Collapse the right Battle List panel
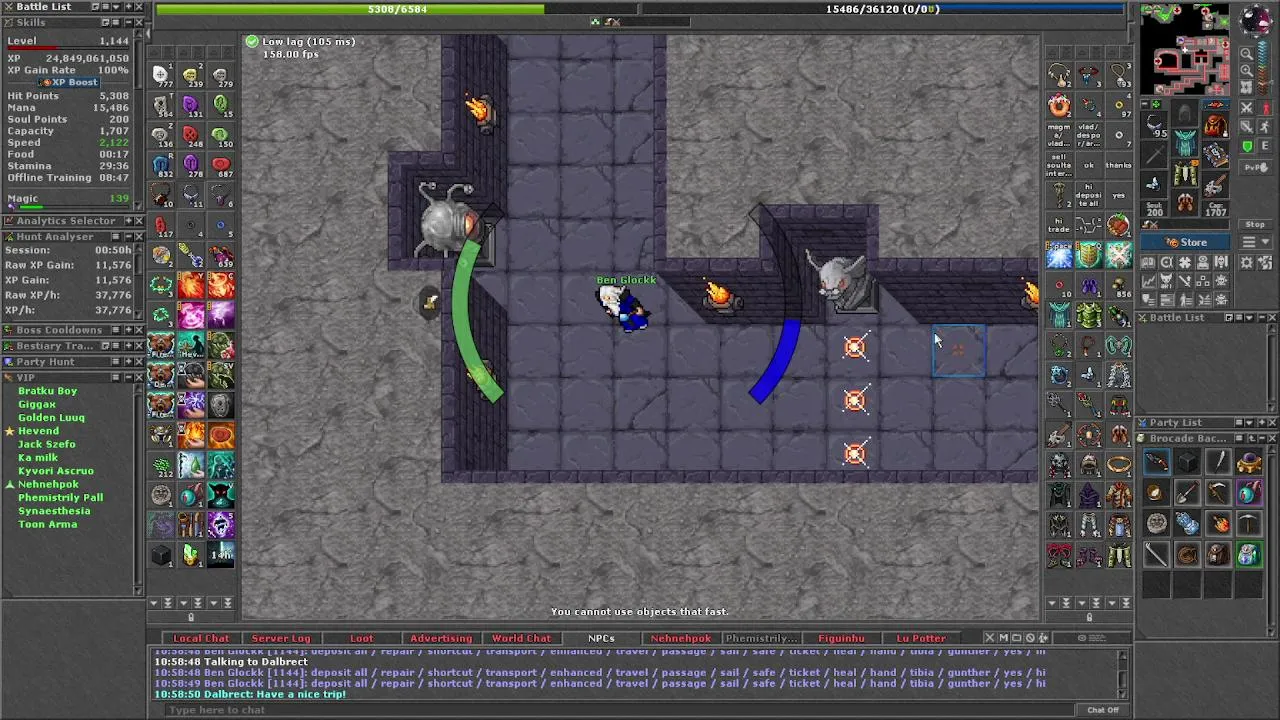The image size is (1280, 720). (x=1260, y=317)
